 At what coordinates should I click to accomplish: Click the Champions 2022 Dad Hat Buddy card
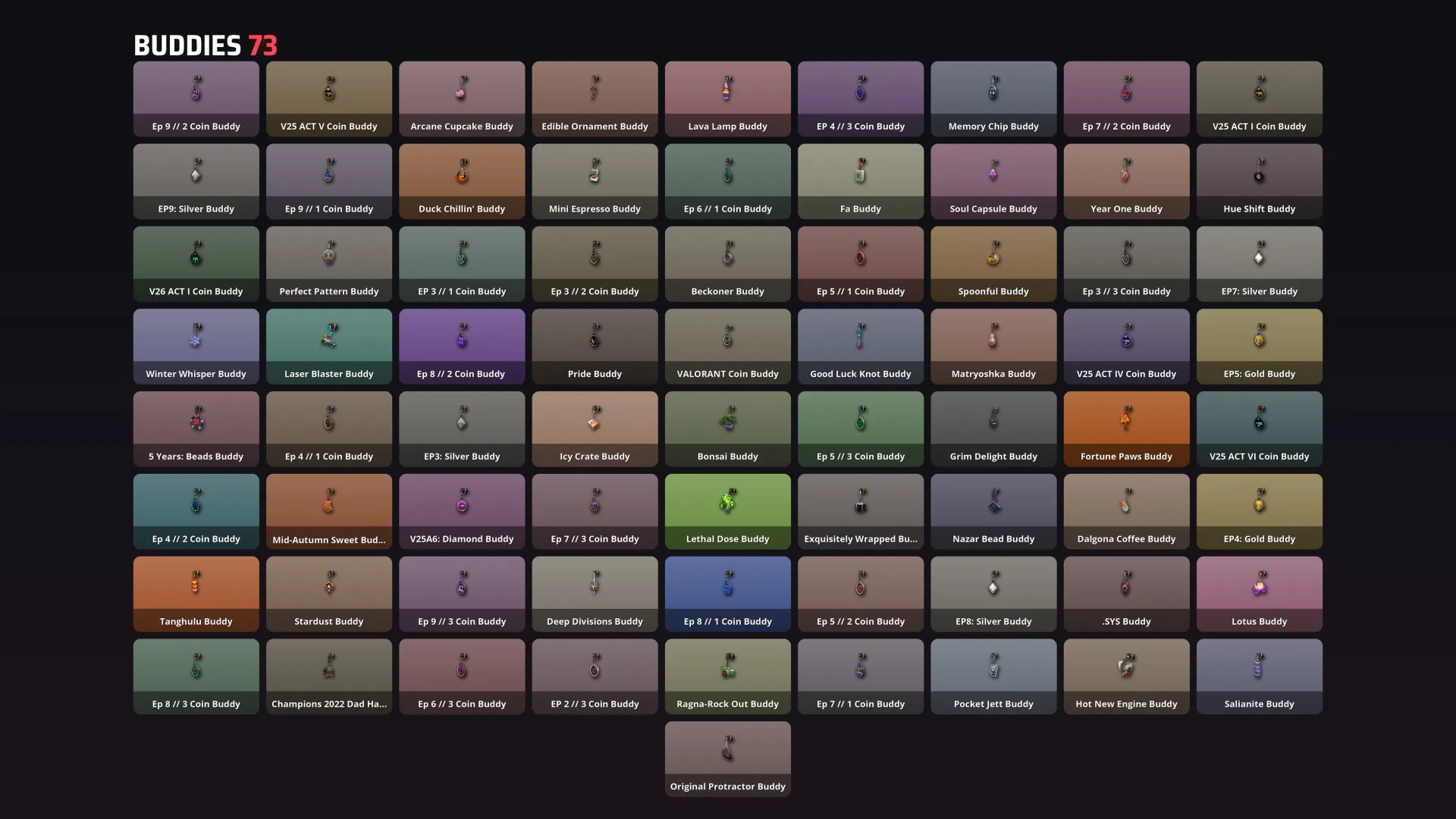329,677
